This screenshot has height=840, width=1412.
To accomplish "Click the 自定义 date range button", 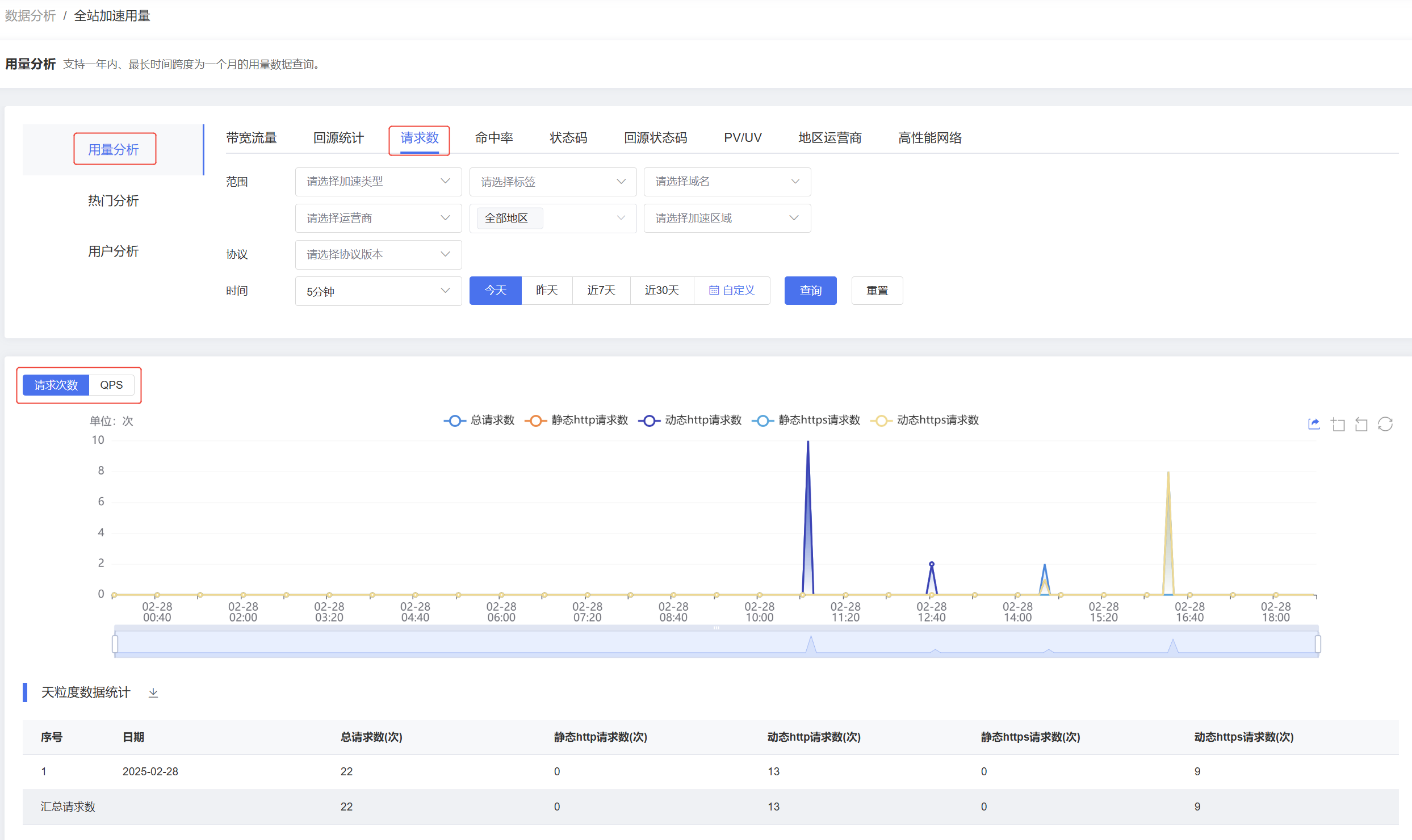I will pos(732,291).
